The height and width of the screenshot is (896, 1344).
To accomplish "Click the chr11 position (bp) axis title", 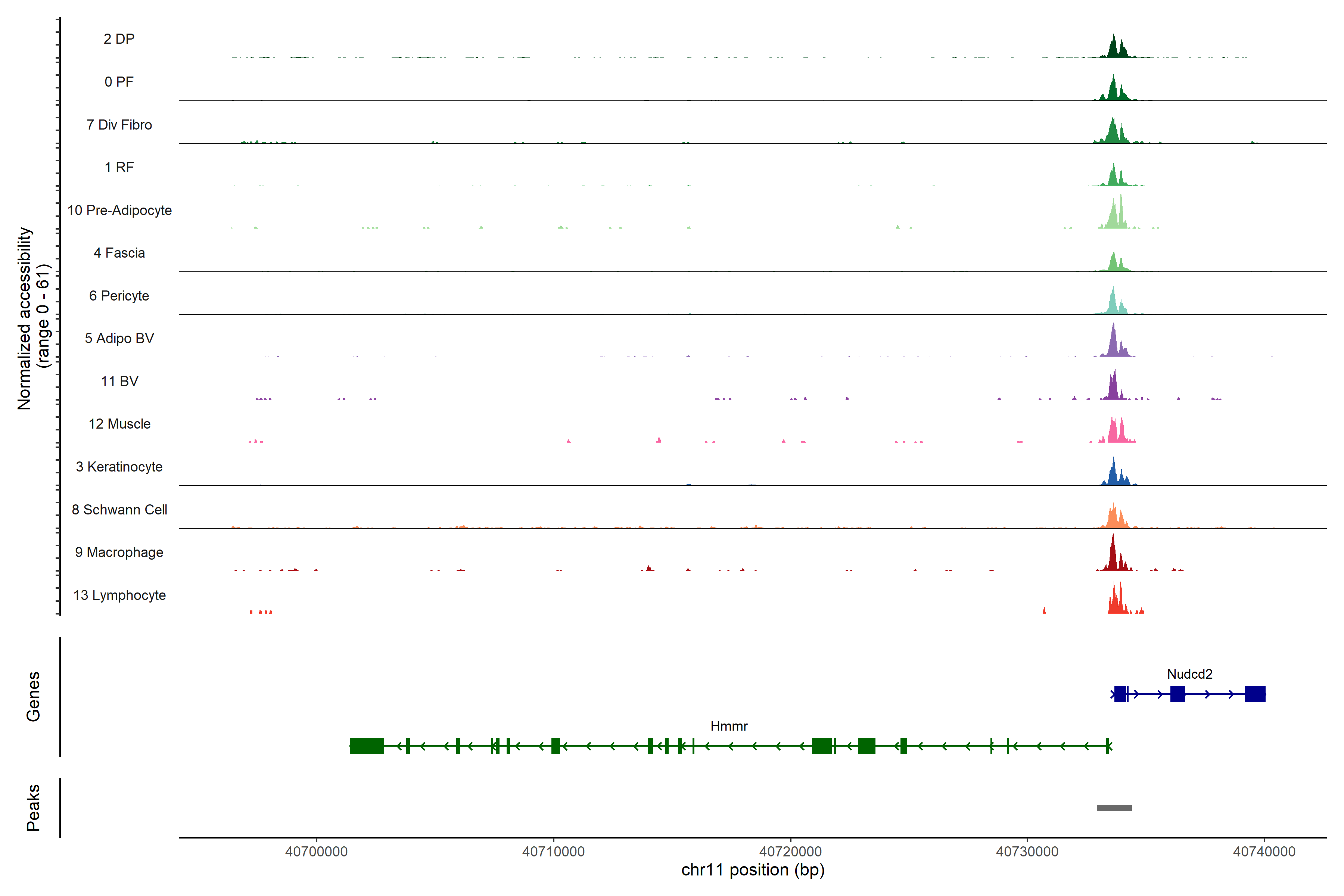I will 753,870.
